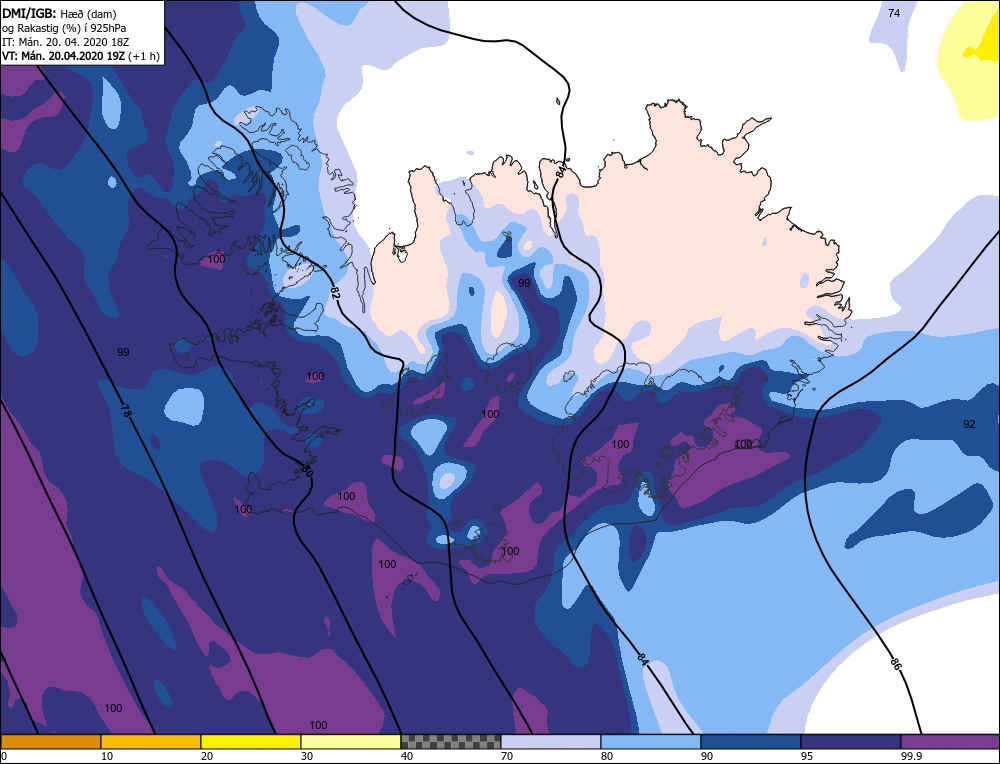
Task: Click the dark orange 0–10 legend swatch
Action: 50,741
